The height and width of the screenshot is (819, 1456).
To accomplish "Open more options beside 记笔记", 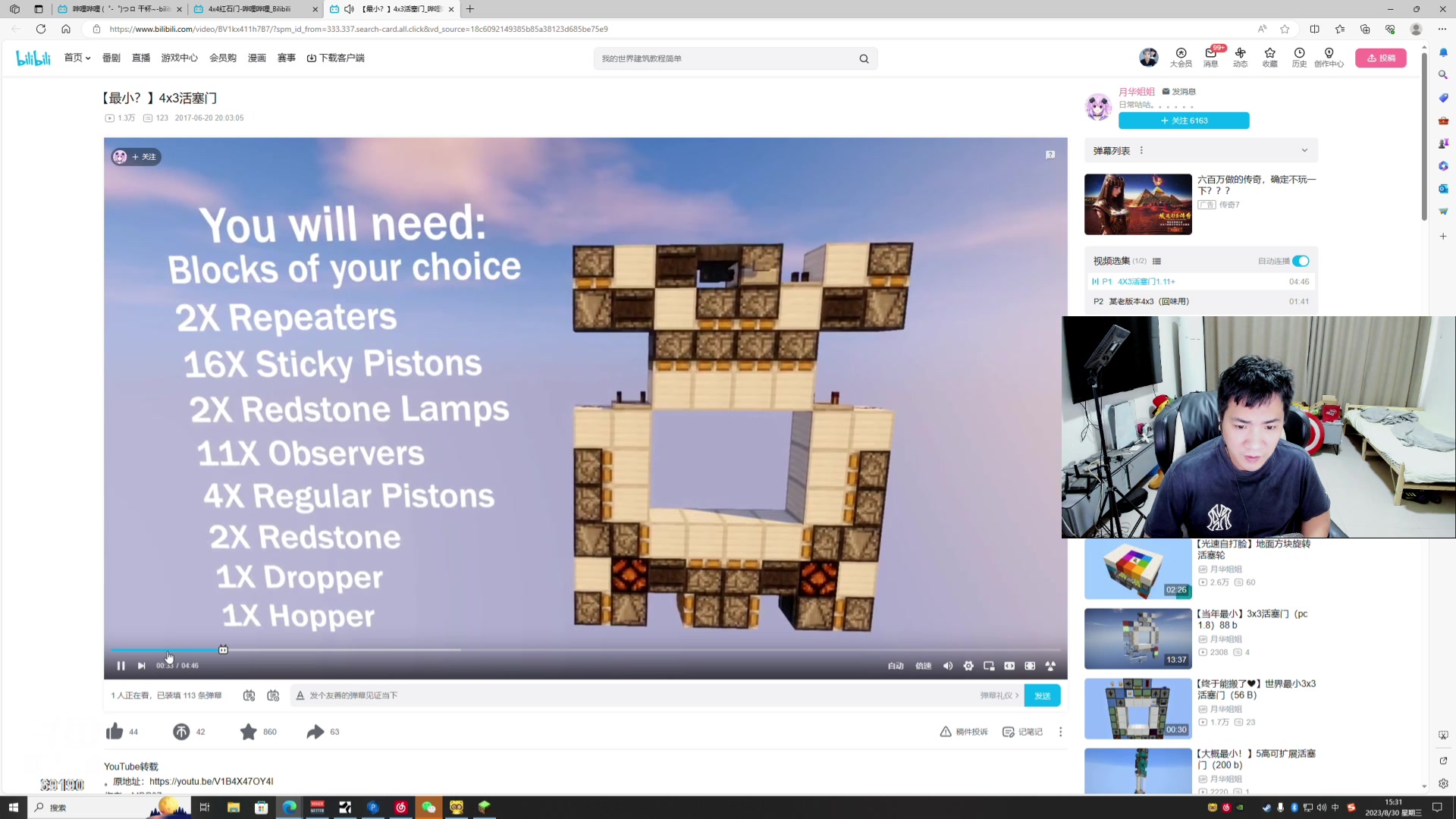I will tap(1060, 732).
